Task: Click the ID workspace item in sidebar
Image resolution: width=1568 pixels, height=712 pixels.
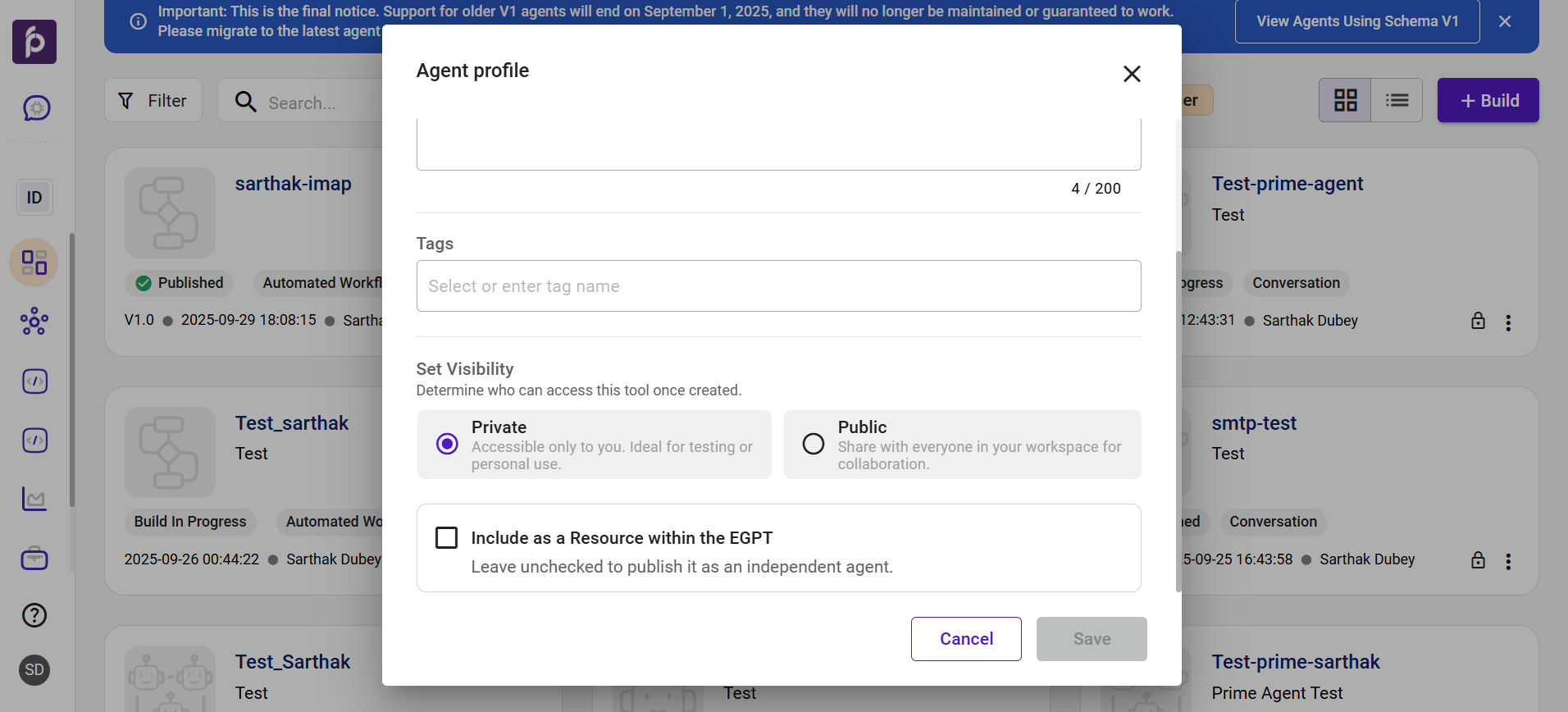Action: (x=34, y=198)
